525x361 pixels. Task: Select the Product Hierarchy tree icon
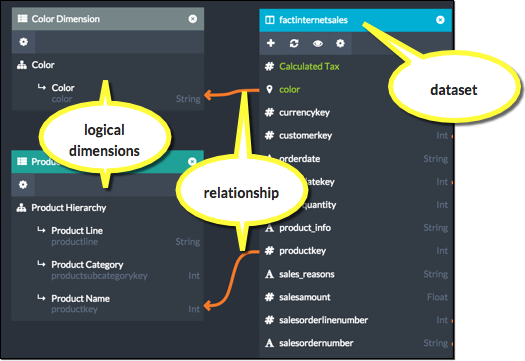(21, 208)
